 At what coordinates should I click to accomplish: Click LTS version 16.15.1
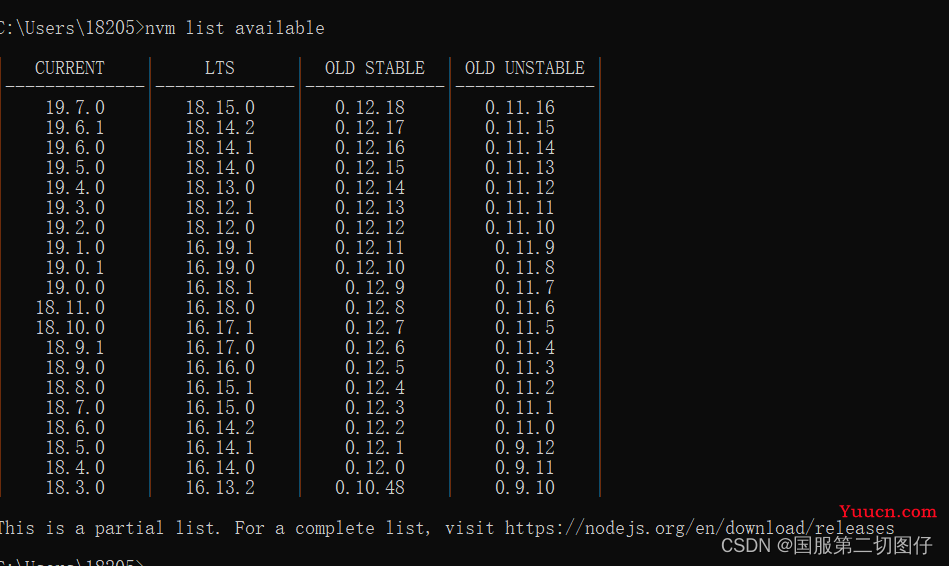(220, 387)
